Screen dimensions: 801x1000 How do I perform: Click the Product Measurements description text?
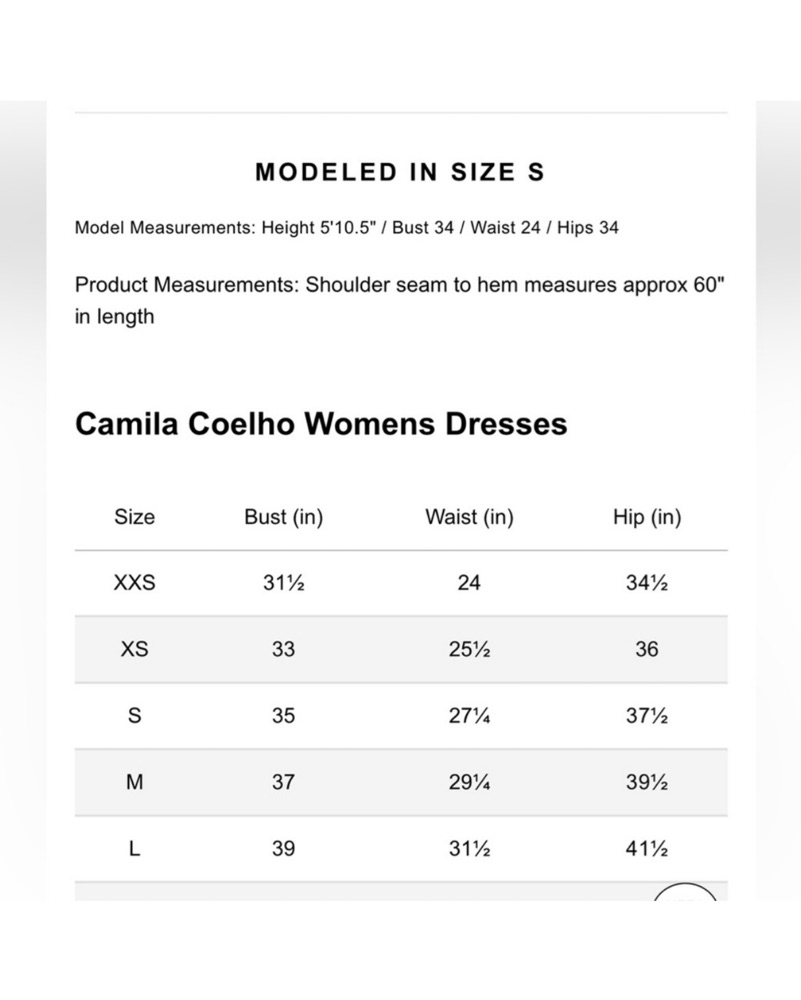[399, 300]
